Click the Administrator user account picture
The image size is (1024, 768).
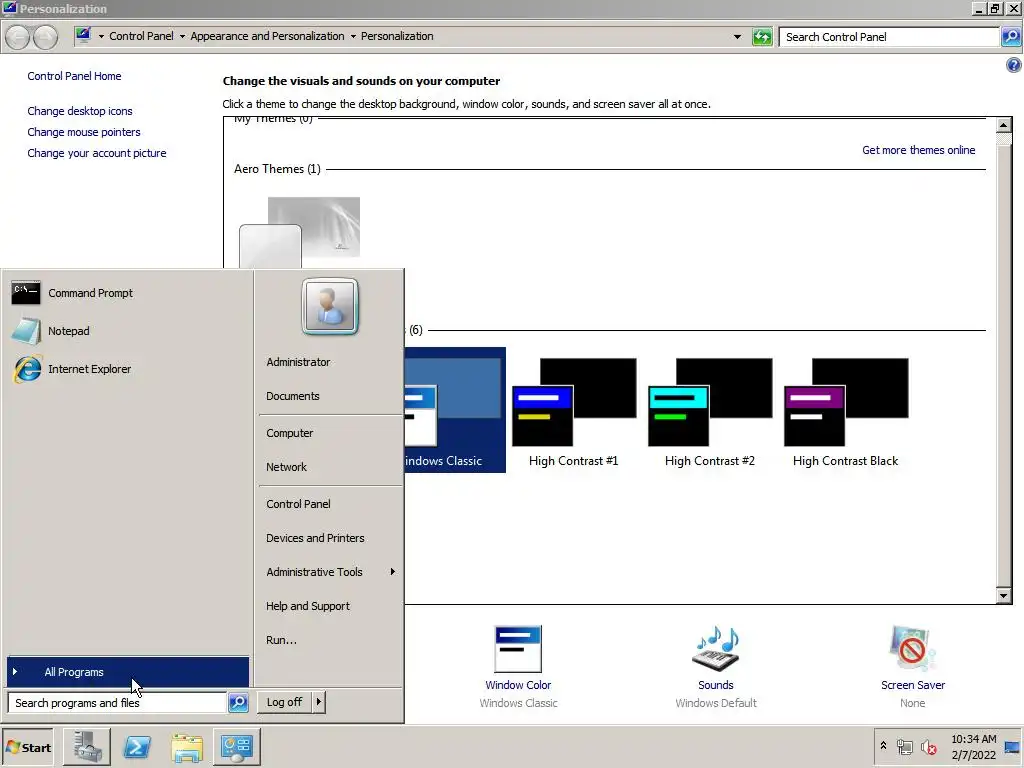coord(330,306)
